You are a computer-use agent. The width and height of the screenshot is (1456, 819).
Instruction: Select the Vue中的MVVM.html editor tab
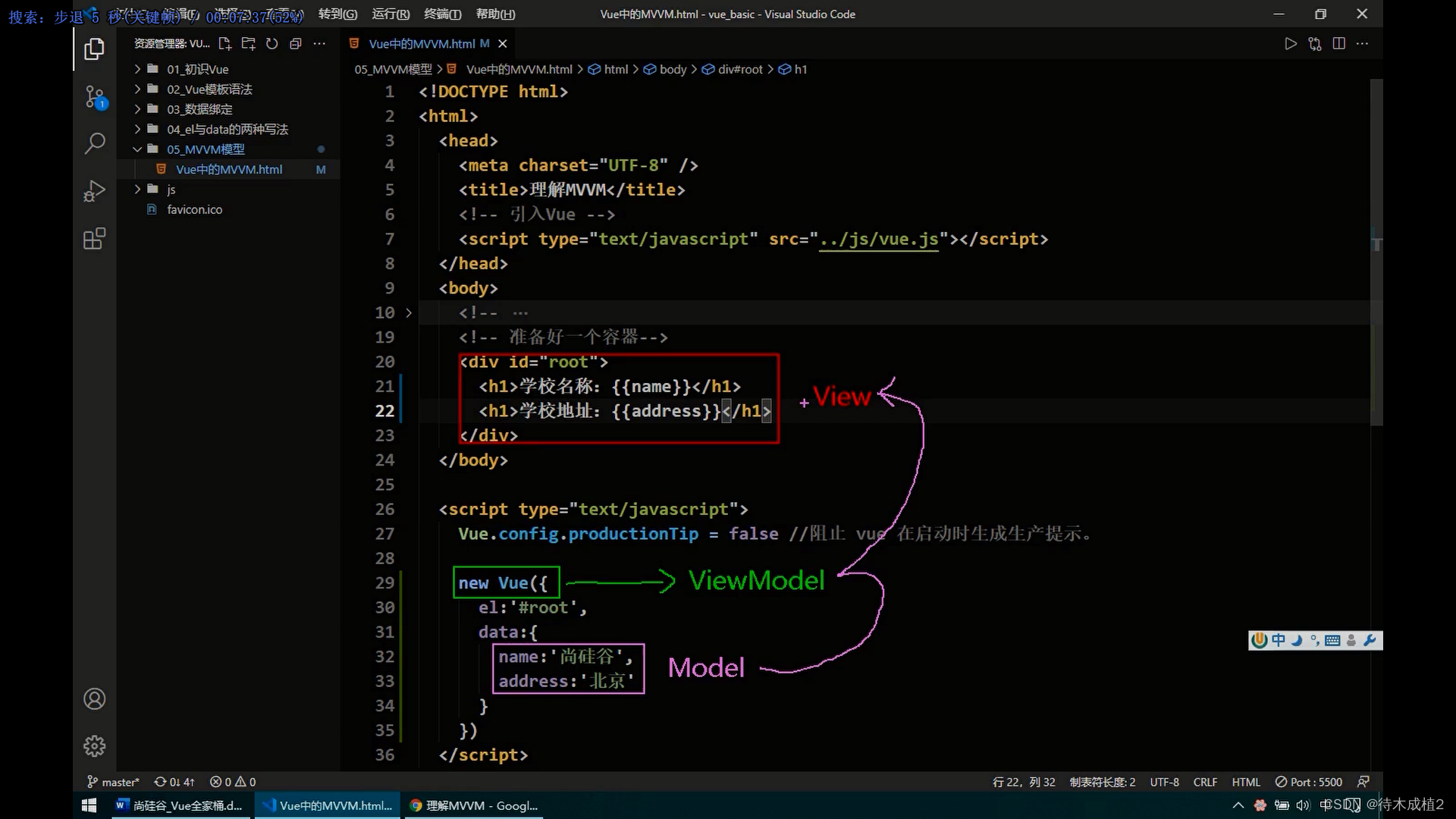pos(422,44)
